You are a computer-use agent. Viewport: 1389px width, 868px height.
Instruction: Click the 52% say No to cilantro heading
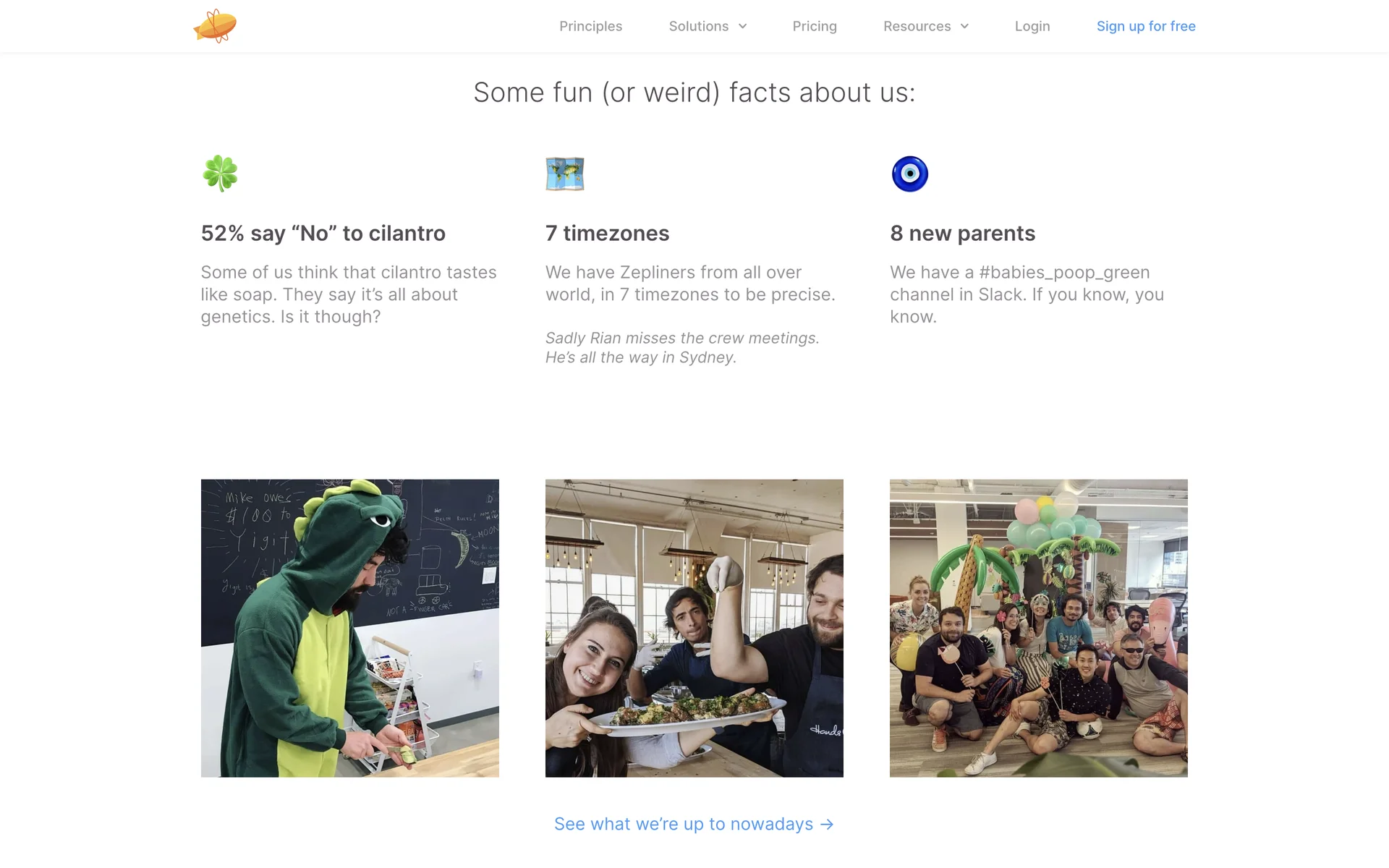pyautogui.click(x=323, y=233)
